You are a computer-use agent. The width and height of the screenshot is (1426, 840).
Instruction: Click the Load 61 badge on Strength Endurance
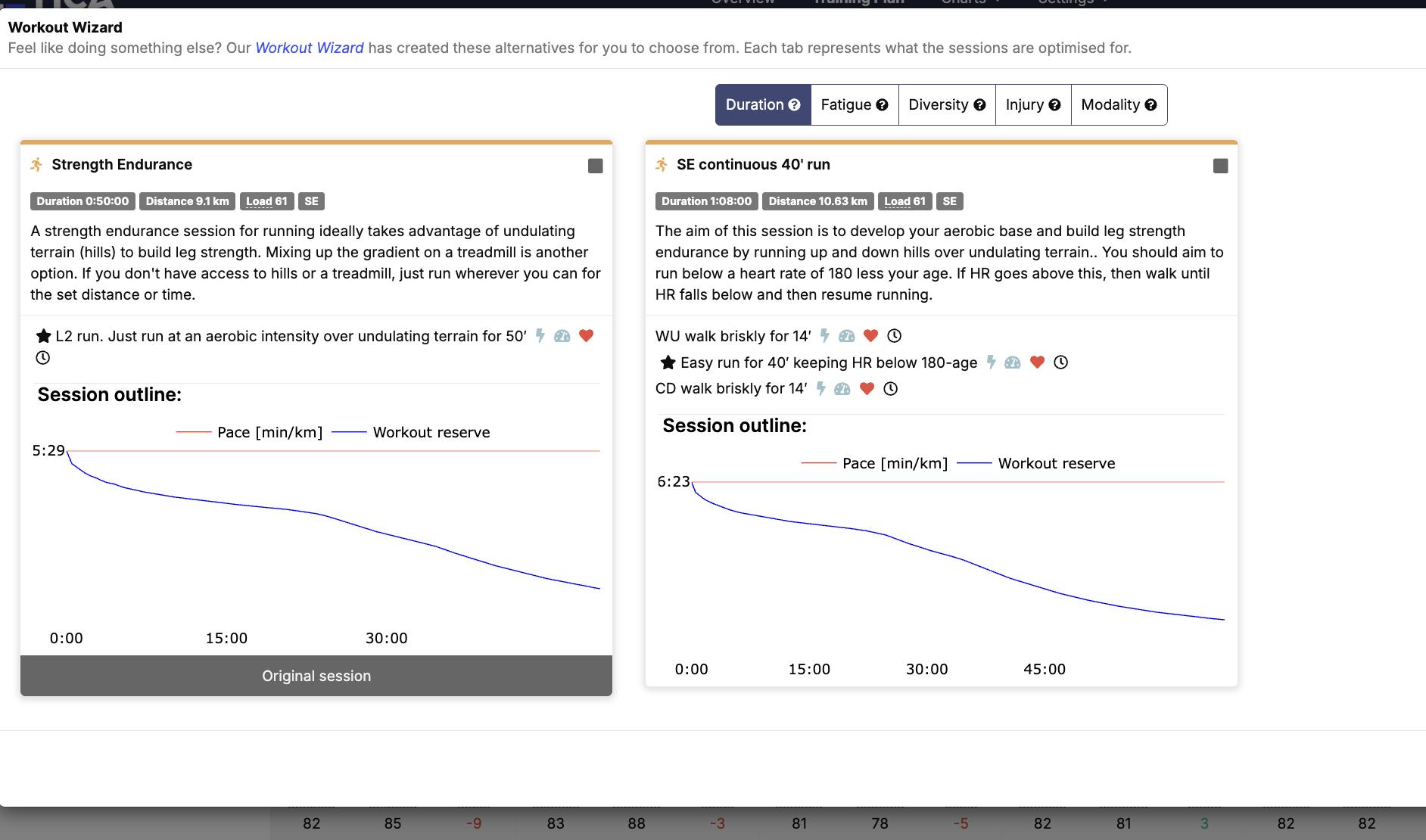[x=266, y=201]
